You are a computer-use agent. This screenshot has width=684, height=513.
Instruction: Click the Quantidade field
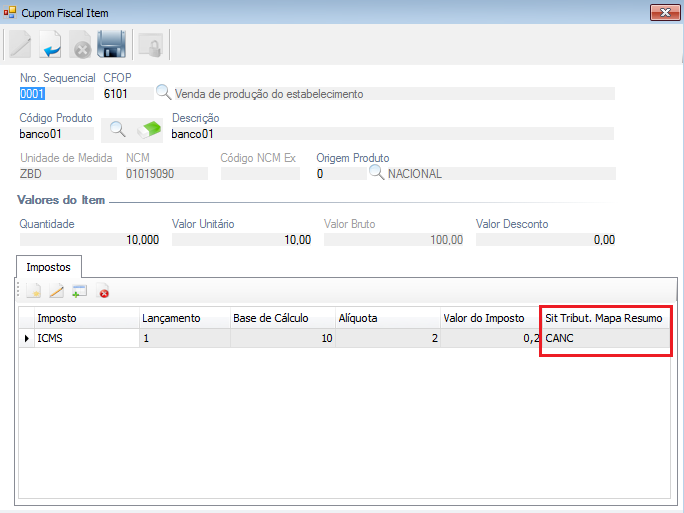(x=89, y=239)
